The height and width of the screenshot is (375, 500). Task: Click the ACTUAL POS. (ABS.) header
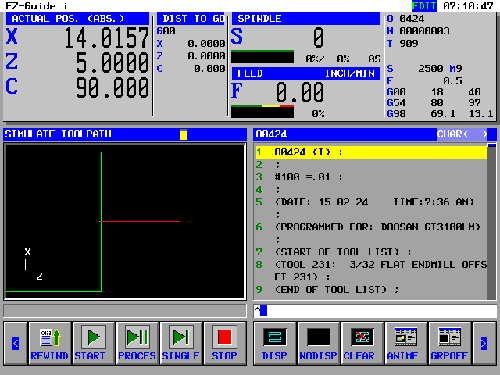tap(77, 19)
